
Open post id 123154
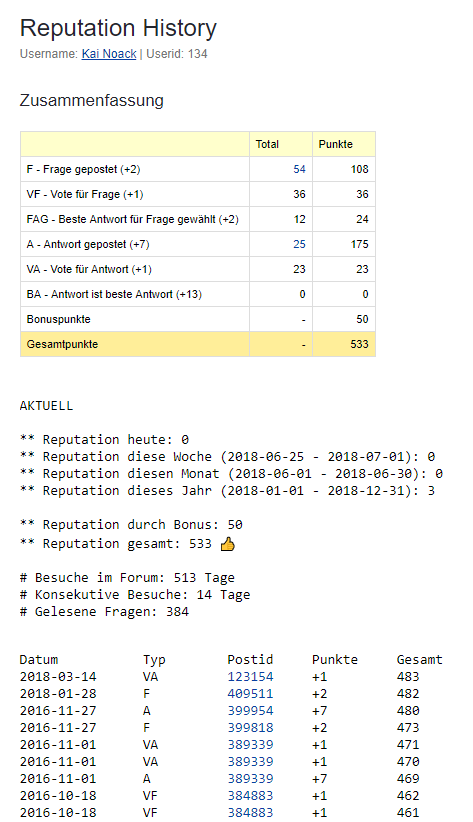(x=250, y=677)
